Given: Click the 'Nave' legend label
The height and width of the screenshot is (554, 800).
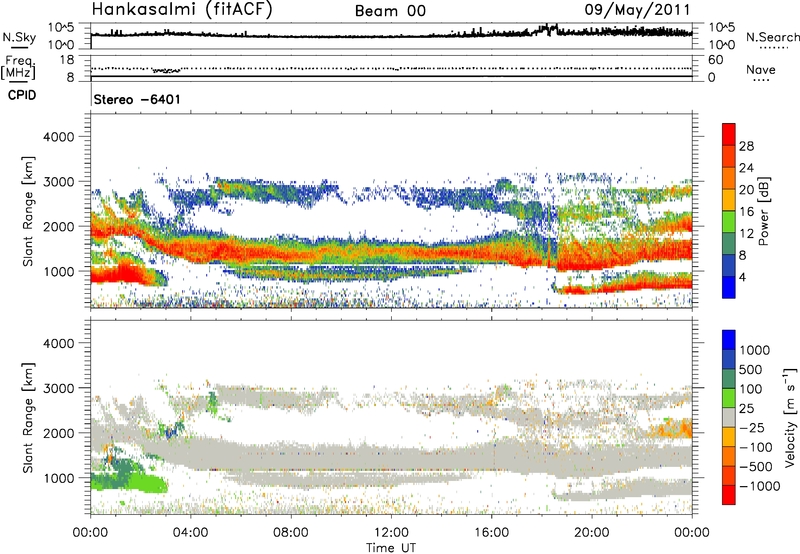Looking at the screenshot, I should pos(761,69).
